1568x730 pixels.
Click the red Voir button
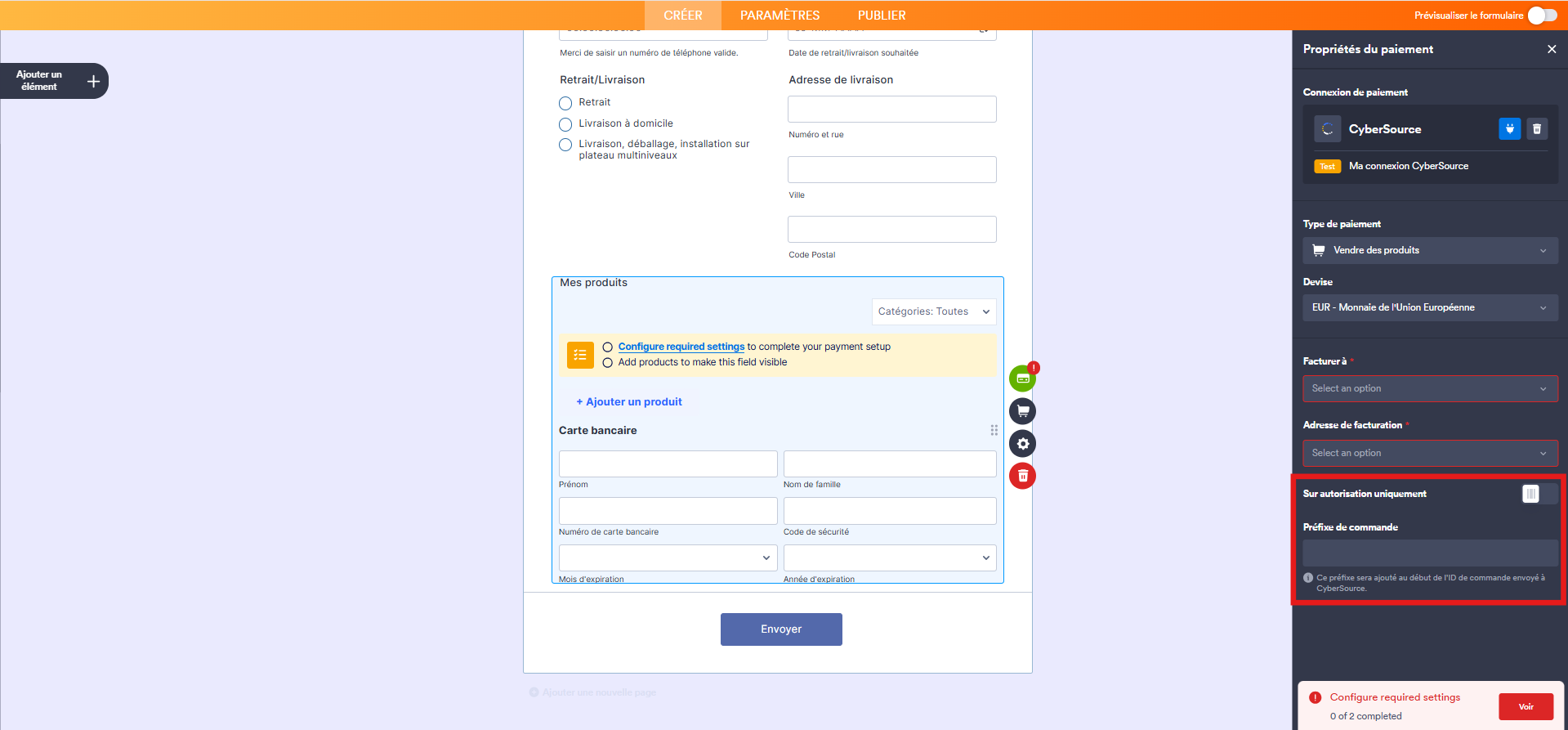click(x=1526, y=706)
